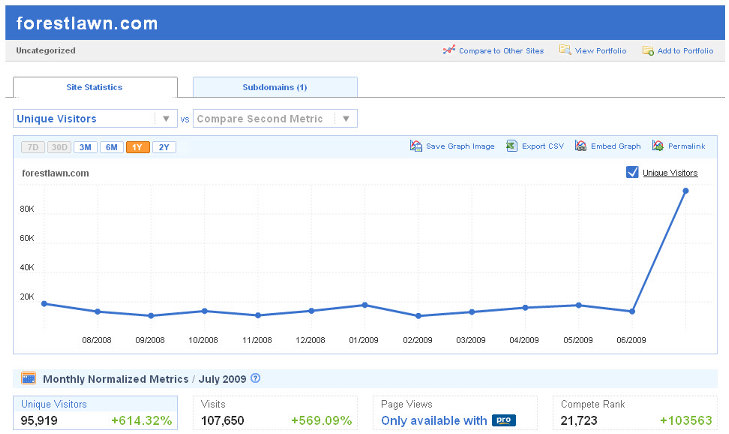Click the 21,723 Compete Rank value
This screenshot has height=434, width=729.
tap(578, 421)
